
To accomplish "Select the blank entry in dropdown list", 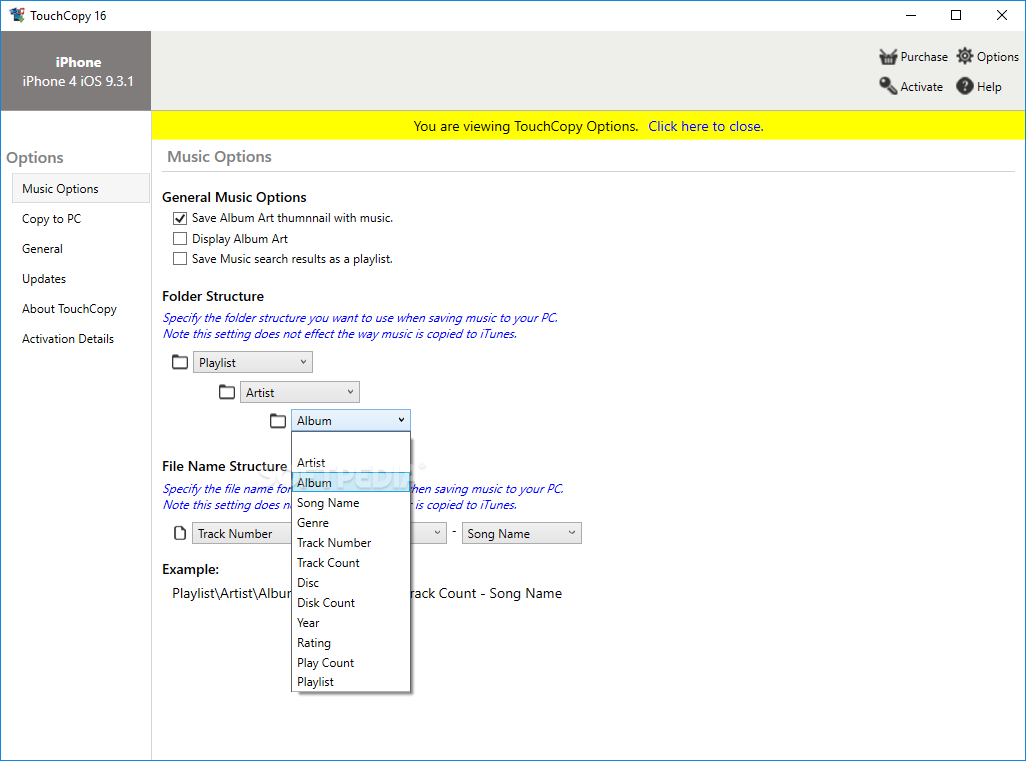I will 351,443.
